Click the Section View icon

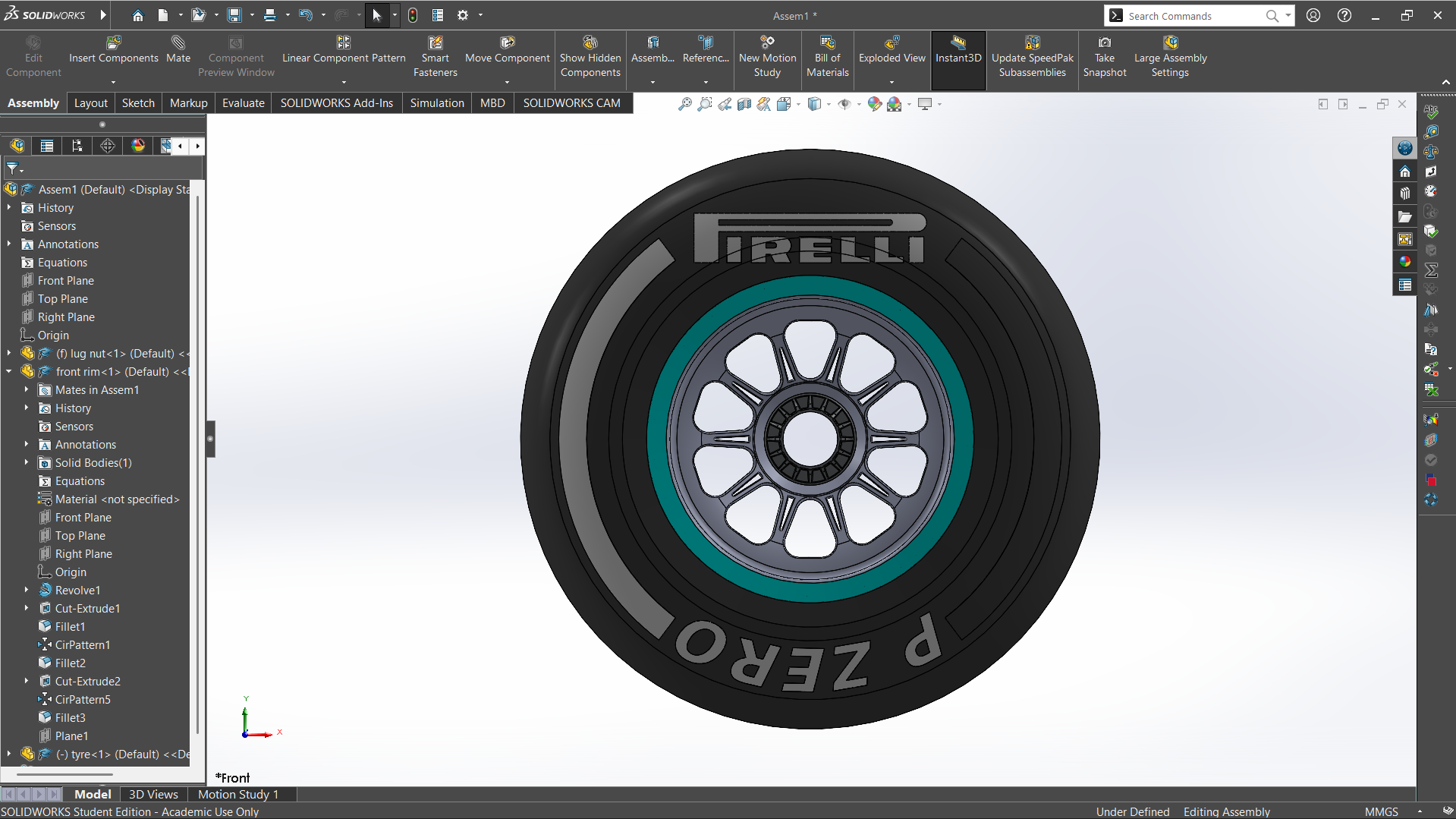[744, 104]
